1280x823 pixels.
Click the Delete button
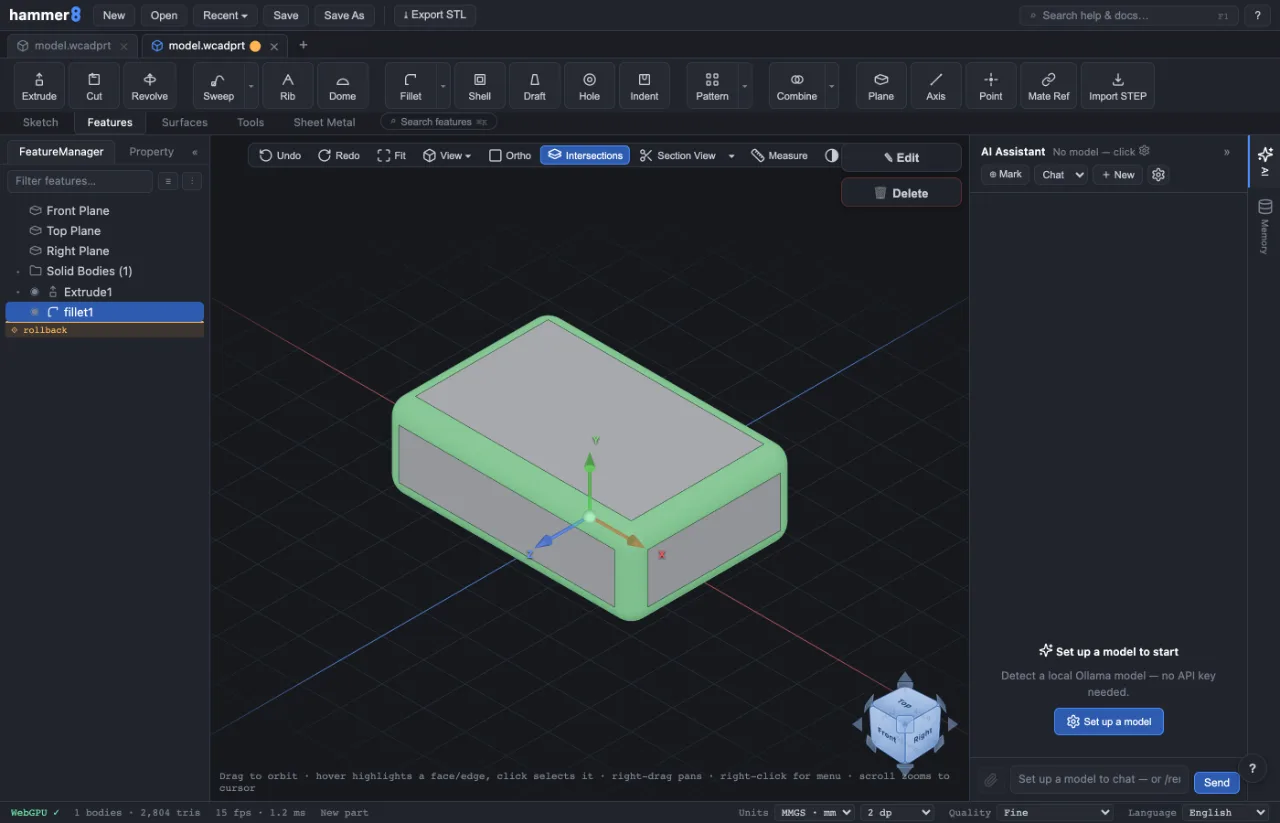(901, 193)
